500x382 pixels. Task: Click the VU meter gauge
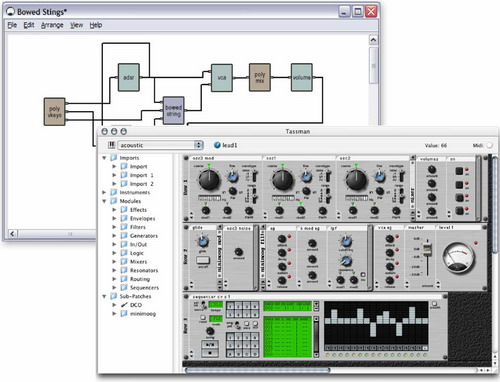pos(458,257)
